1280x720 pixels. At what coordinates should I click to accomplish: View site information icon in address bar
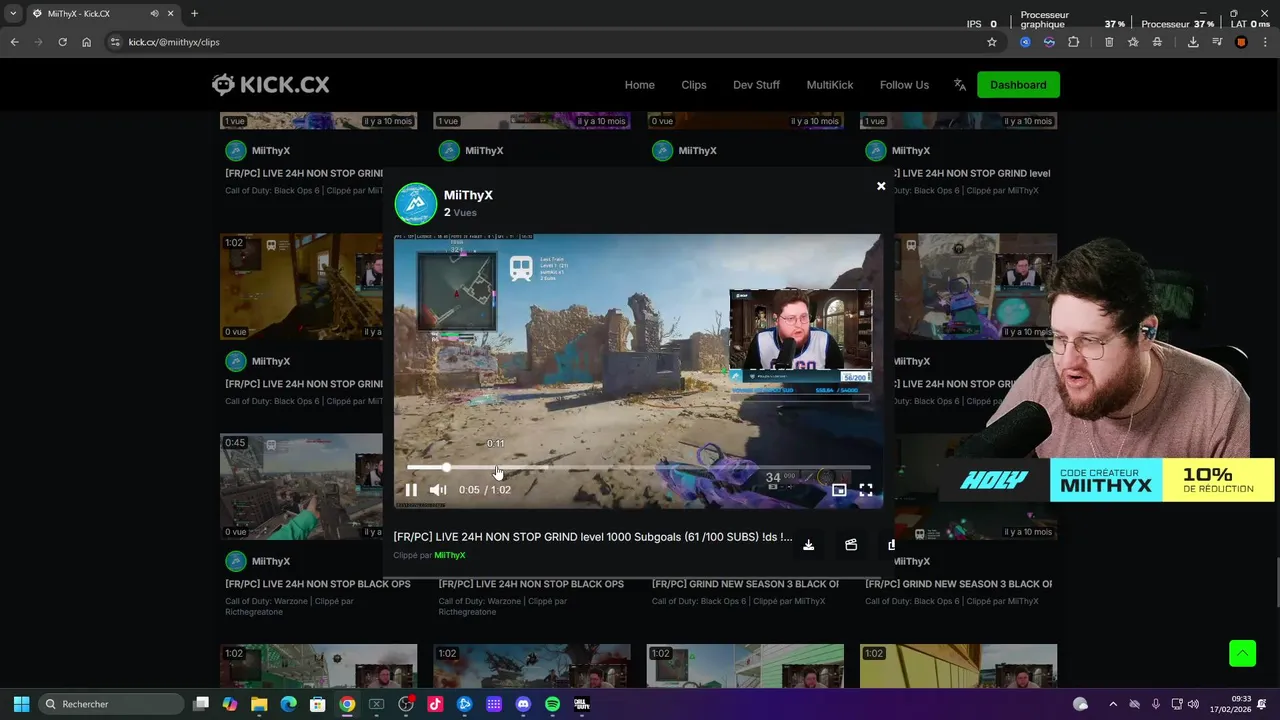(115, 42)
